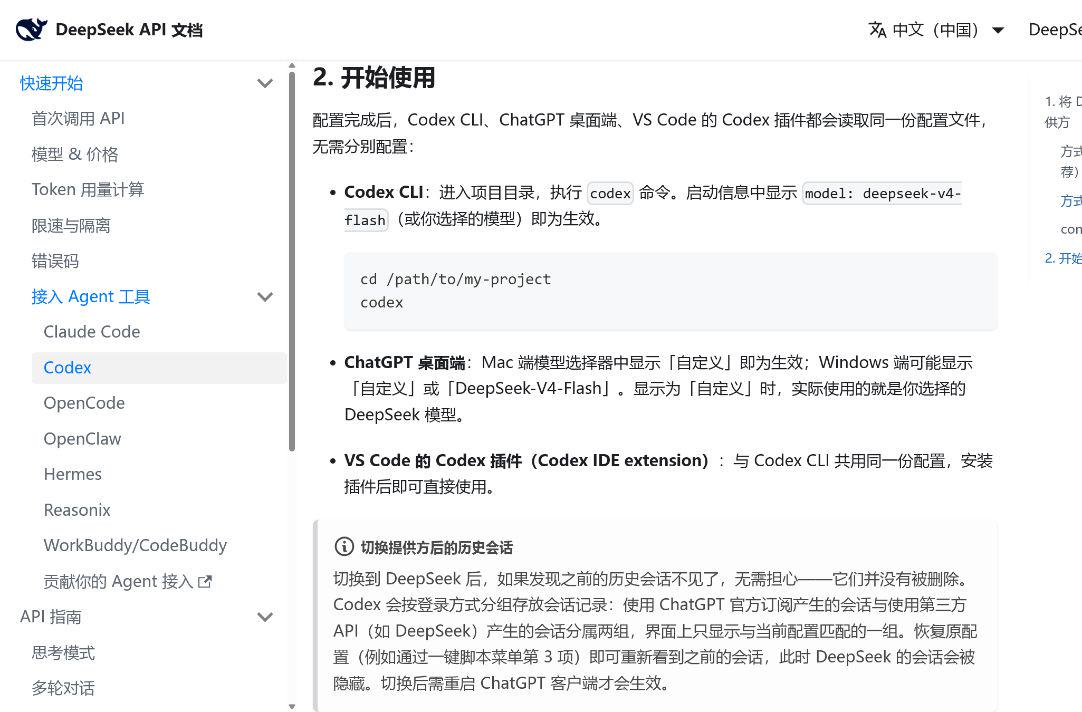Open DeepSeek navbar link at top right

pyautogui.click(x=1055, y=30)
